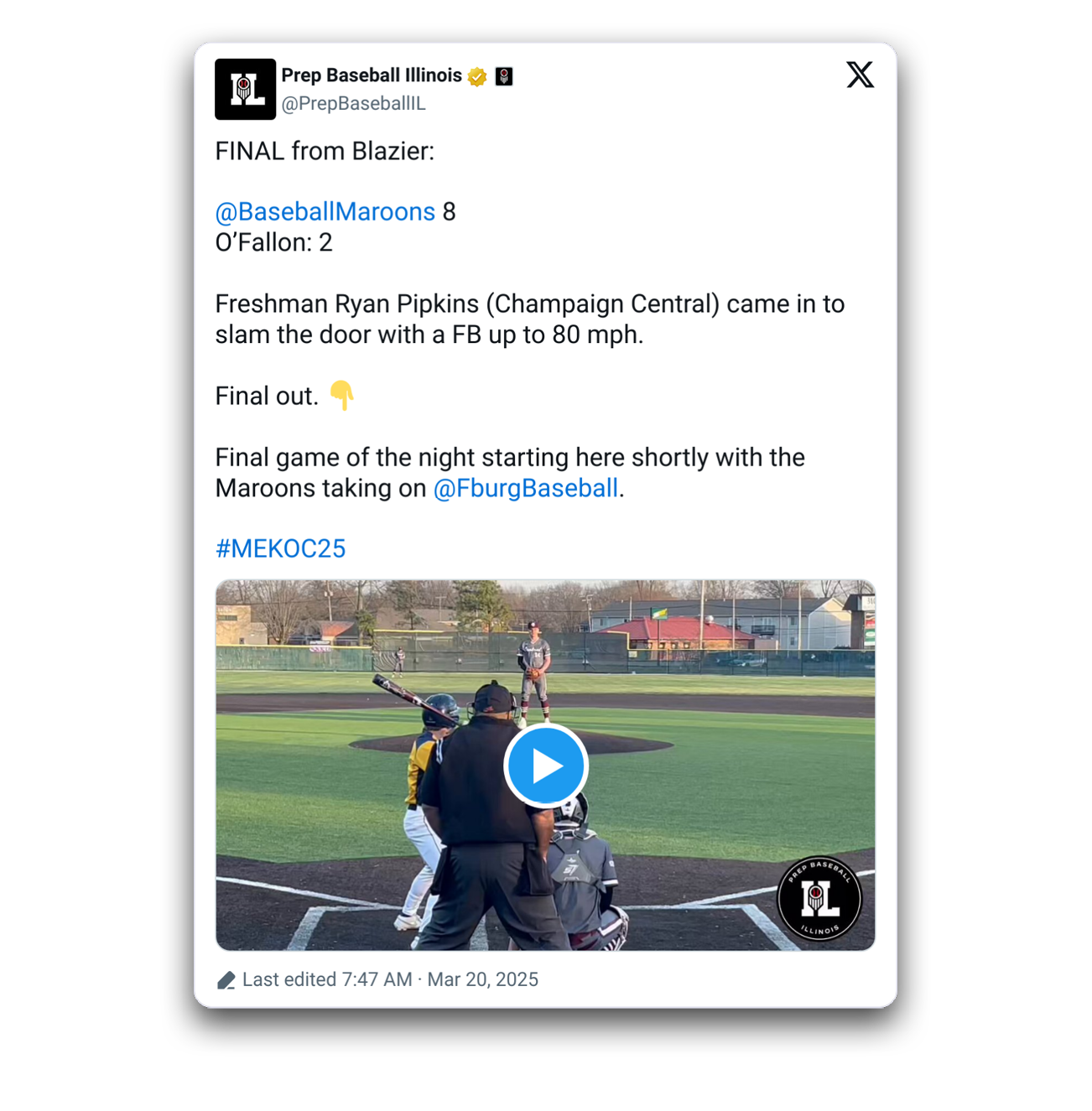View the Last edited 7:47 AM timestamp
This screenshot has width=1092, height=1111.
pyautogui.click(x=327, y=979)
